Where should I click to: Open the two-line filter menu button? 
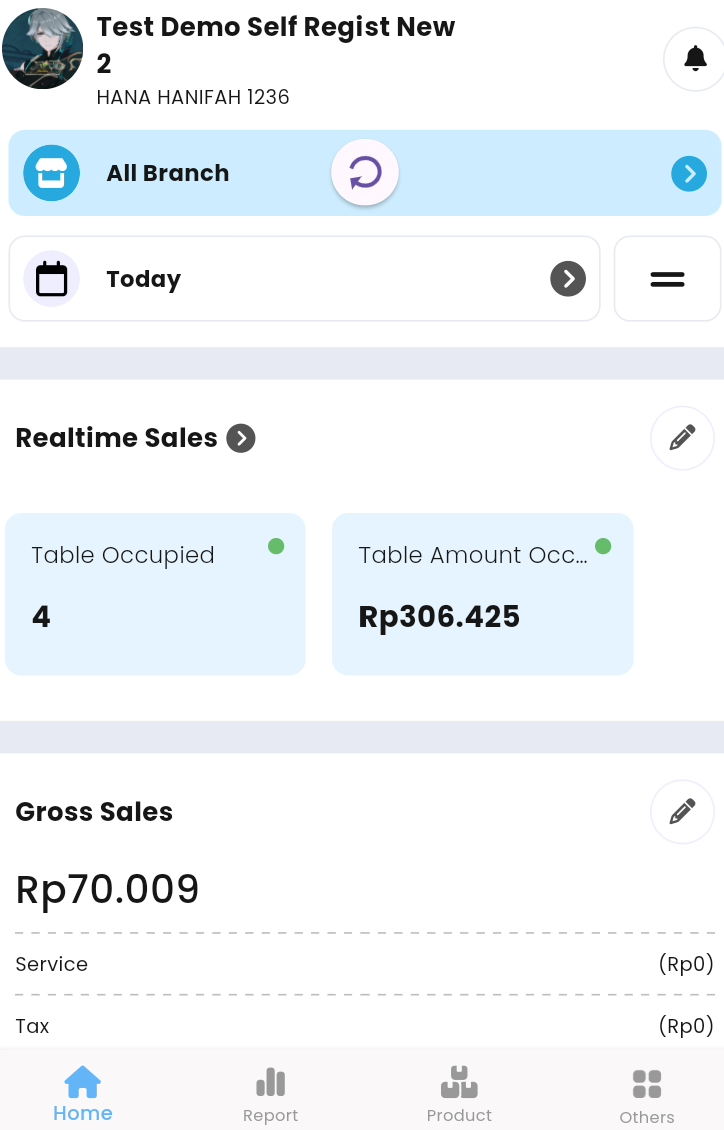pos(667,279)
